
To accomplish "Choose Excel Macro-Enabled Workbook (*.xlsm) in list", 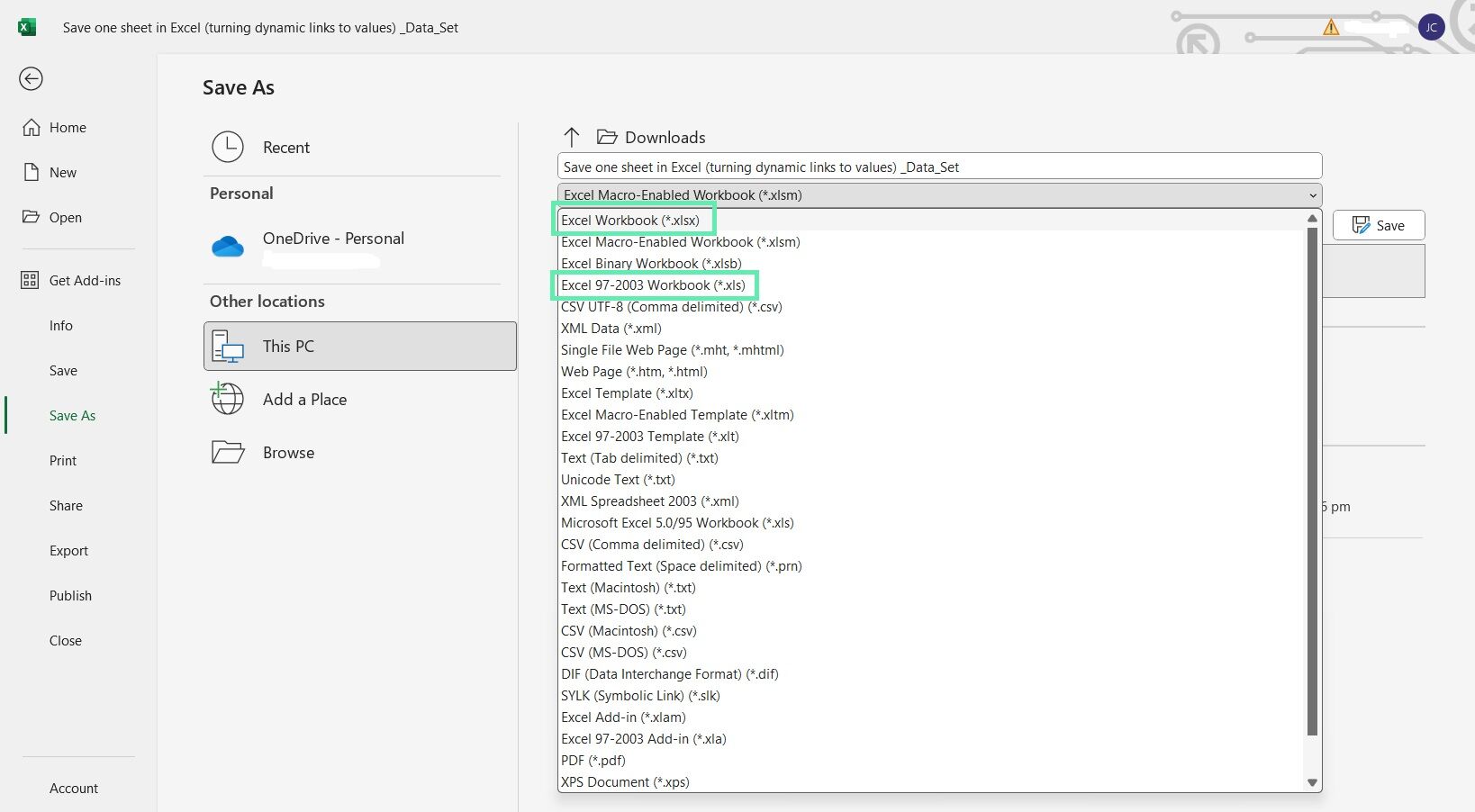I will (x=931, y=241).
